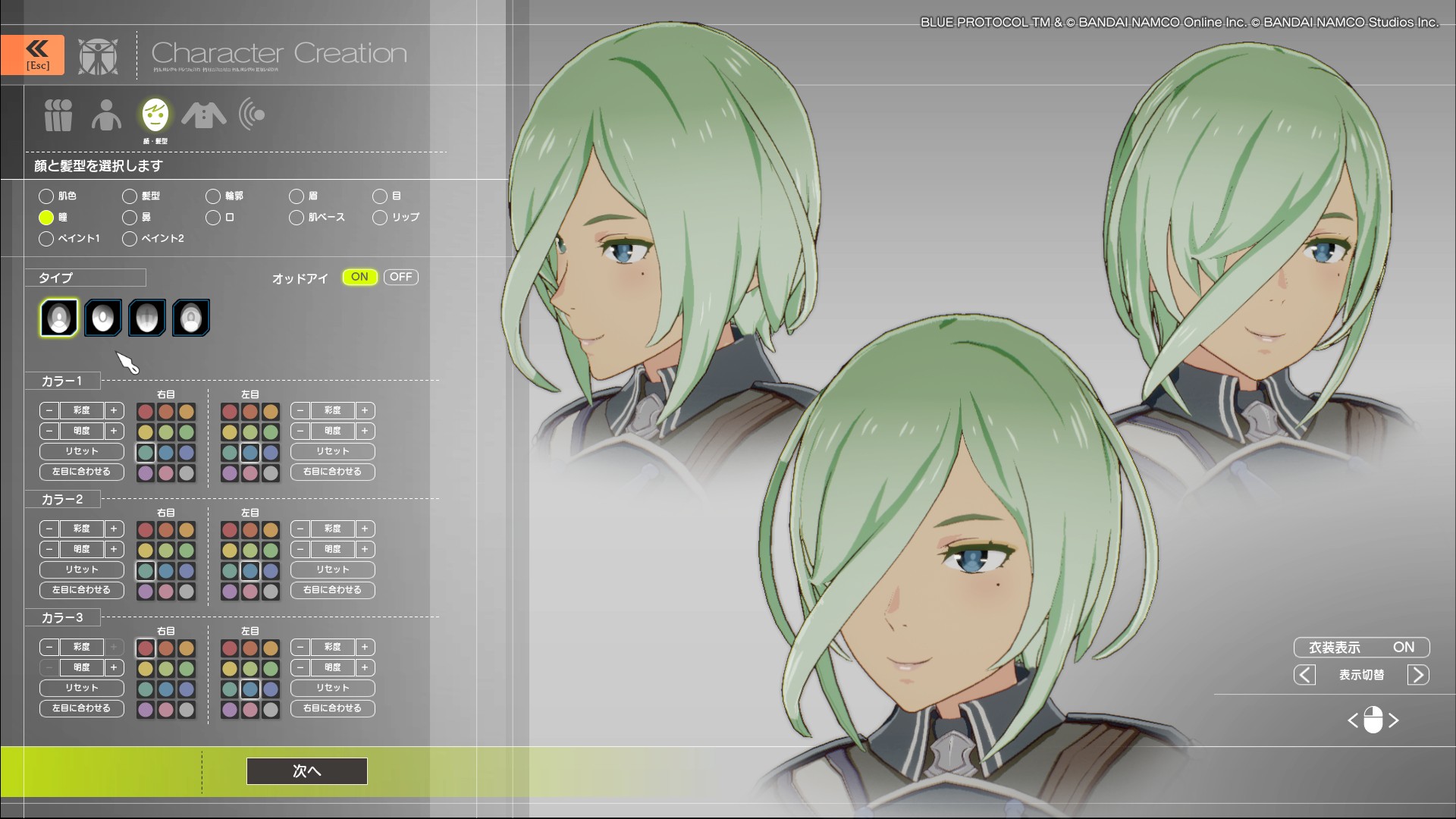Increase カラー1 right-eye 彩度 with plus
This screenshot has width=1456, height=819.
(x=114, y=410)
